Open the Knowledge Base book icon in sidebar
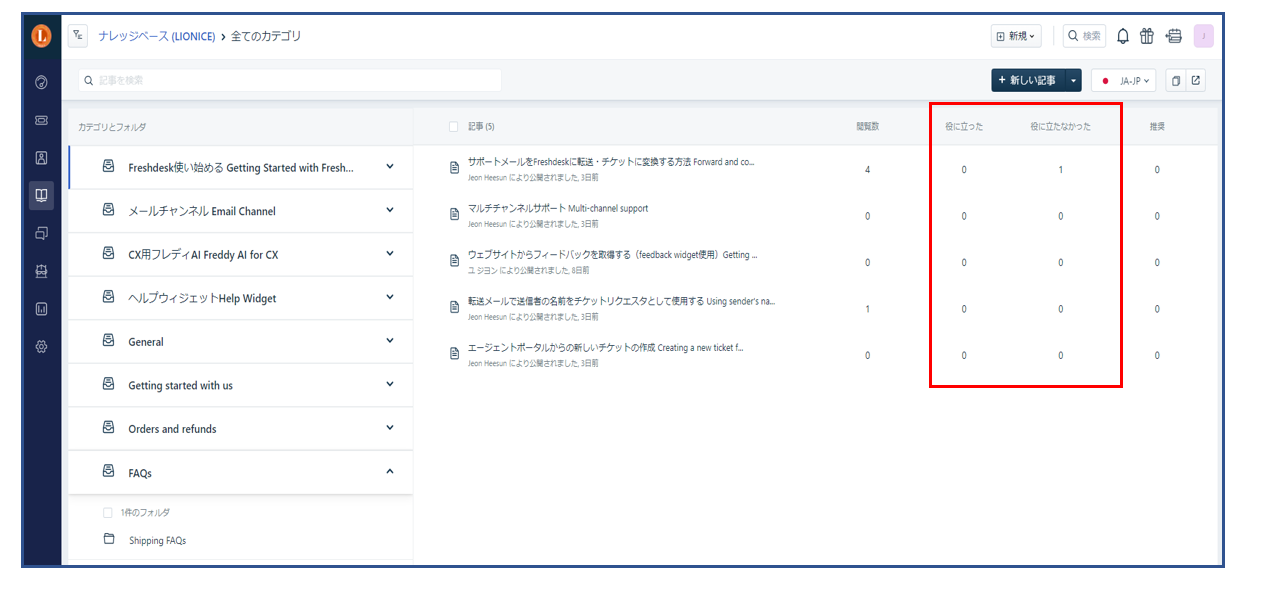The image size is (1263, 602). 41,195
